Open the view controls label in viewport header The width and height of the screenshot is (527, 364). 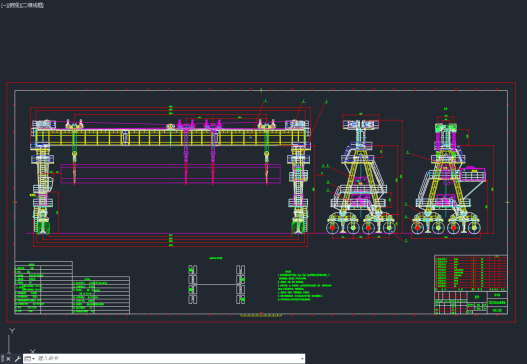pyautogui.click(x=14, y=5)
